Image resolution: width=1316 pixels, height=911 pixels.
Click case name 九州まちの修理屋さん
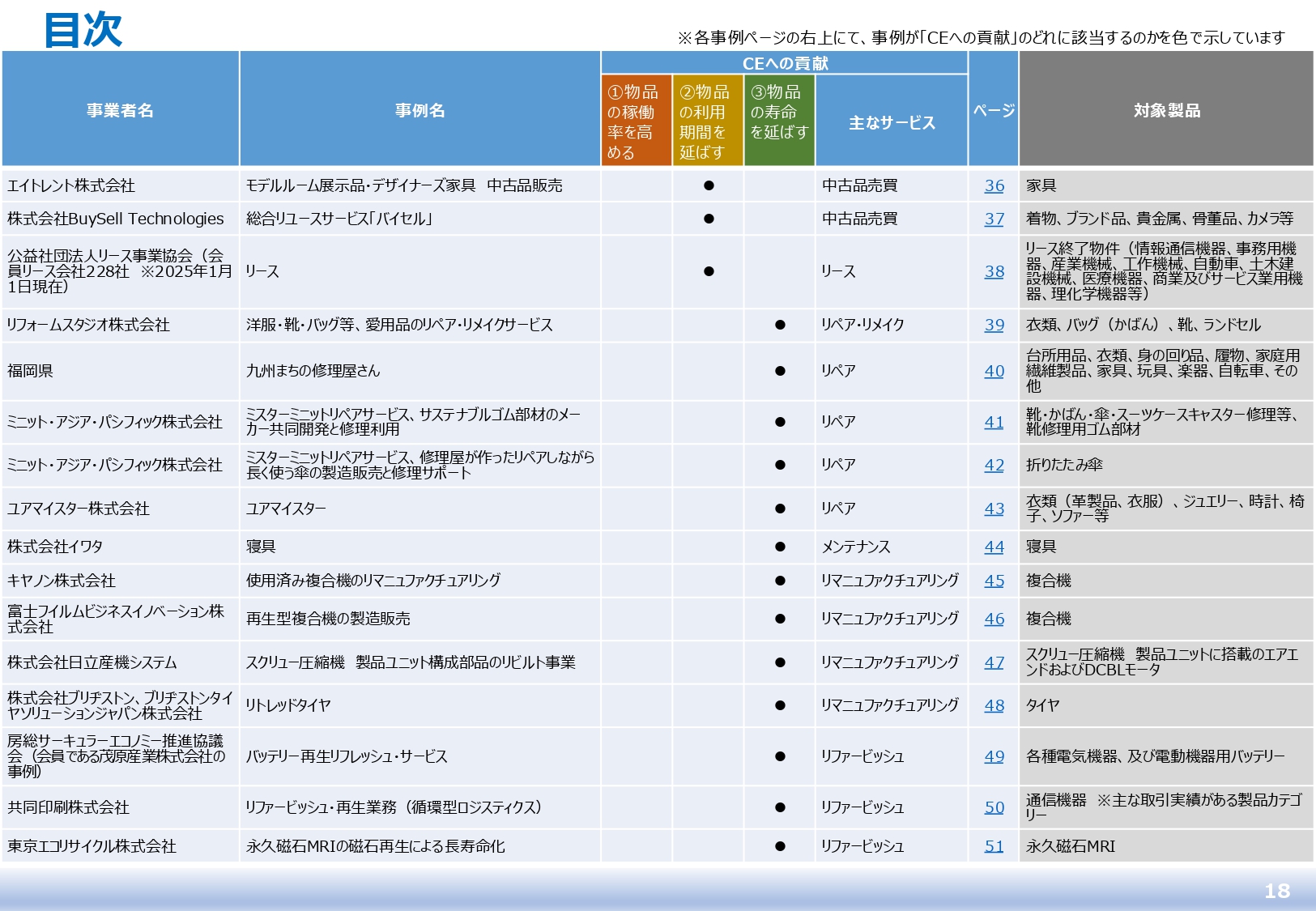coord(313,371)
